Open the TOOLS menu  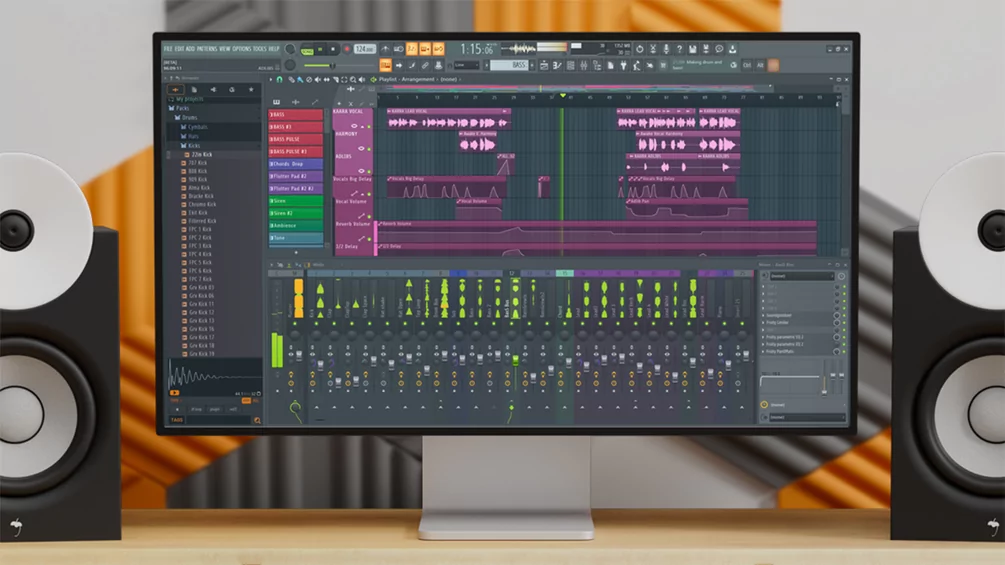[260, 48]
